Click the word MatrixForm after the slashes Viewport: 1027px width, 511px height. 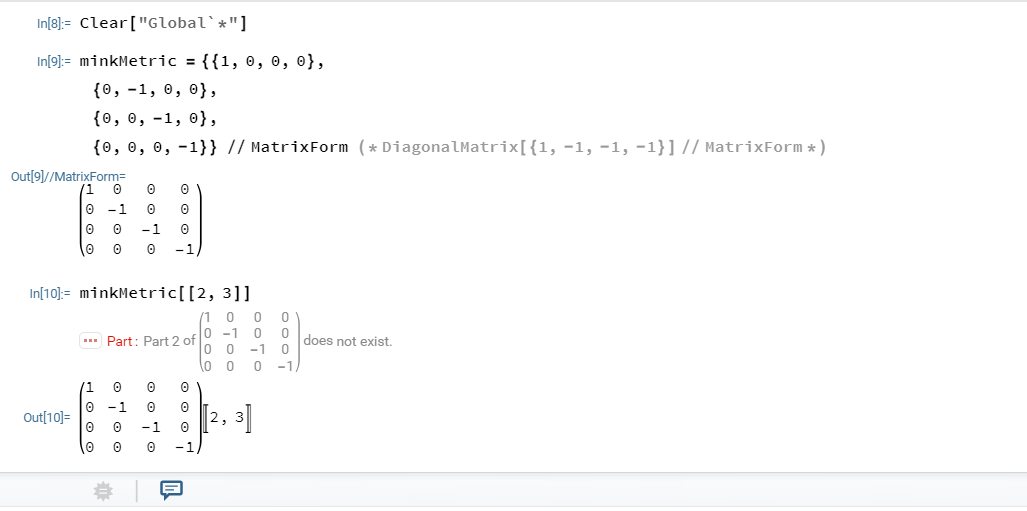coord(299,147)
